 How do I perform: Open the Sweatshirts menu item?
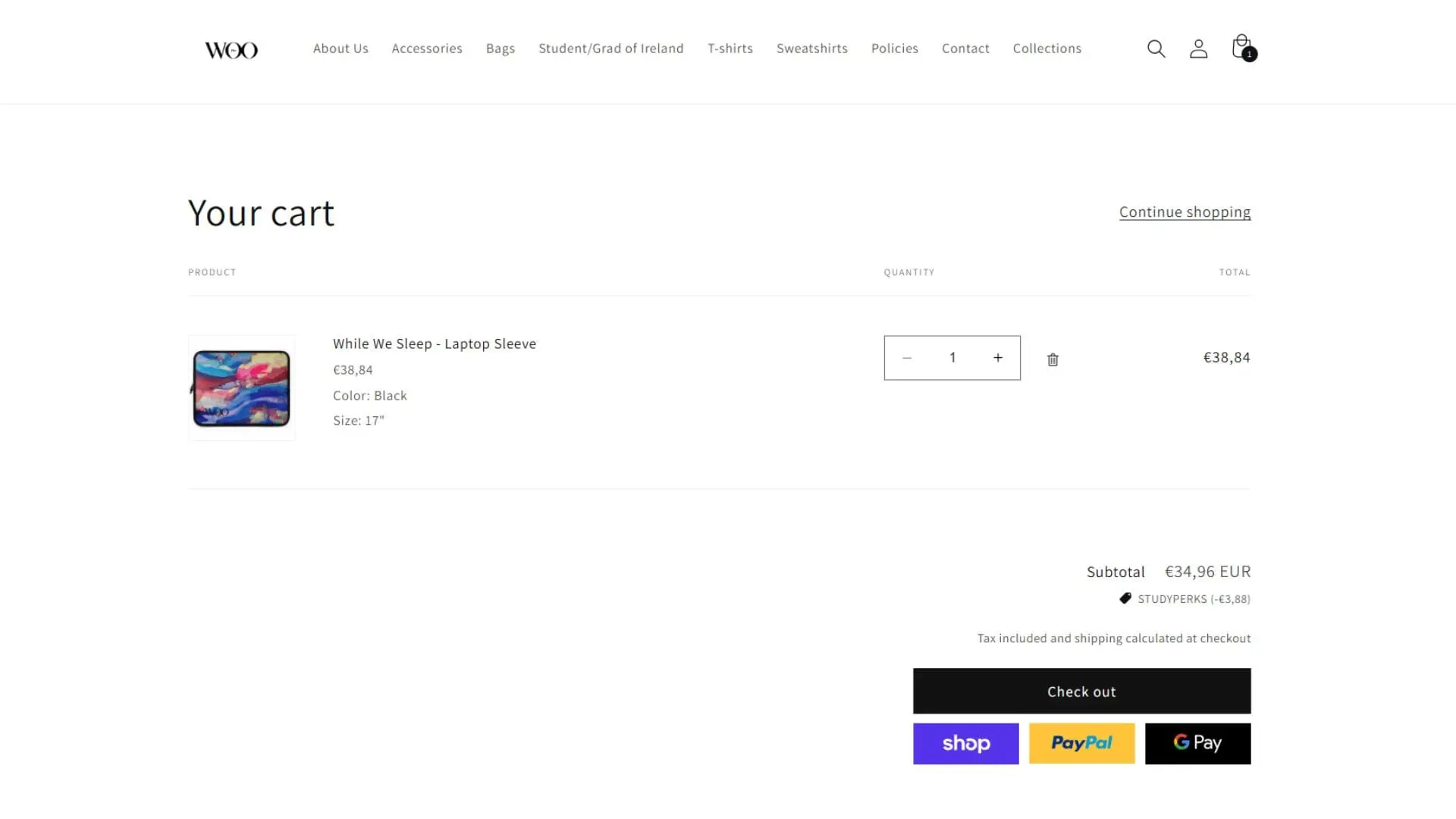pos(812,49)
